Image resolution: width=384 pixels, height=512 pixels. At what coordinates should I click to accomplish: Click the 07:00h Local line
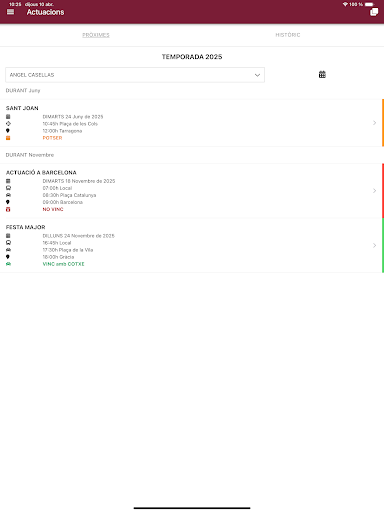pos(57,188)
